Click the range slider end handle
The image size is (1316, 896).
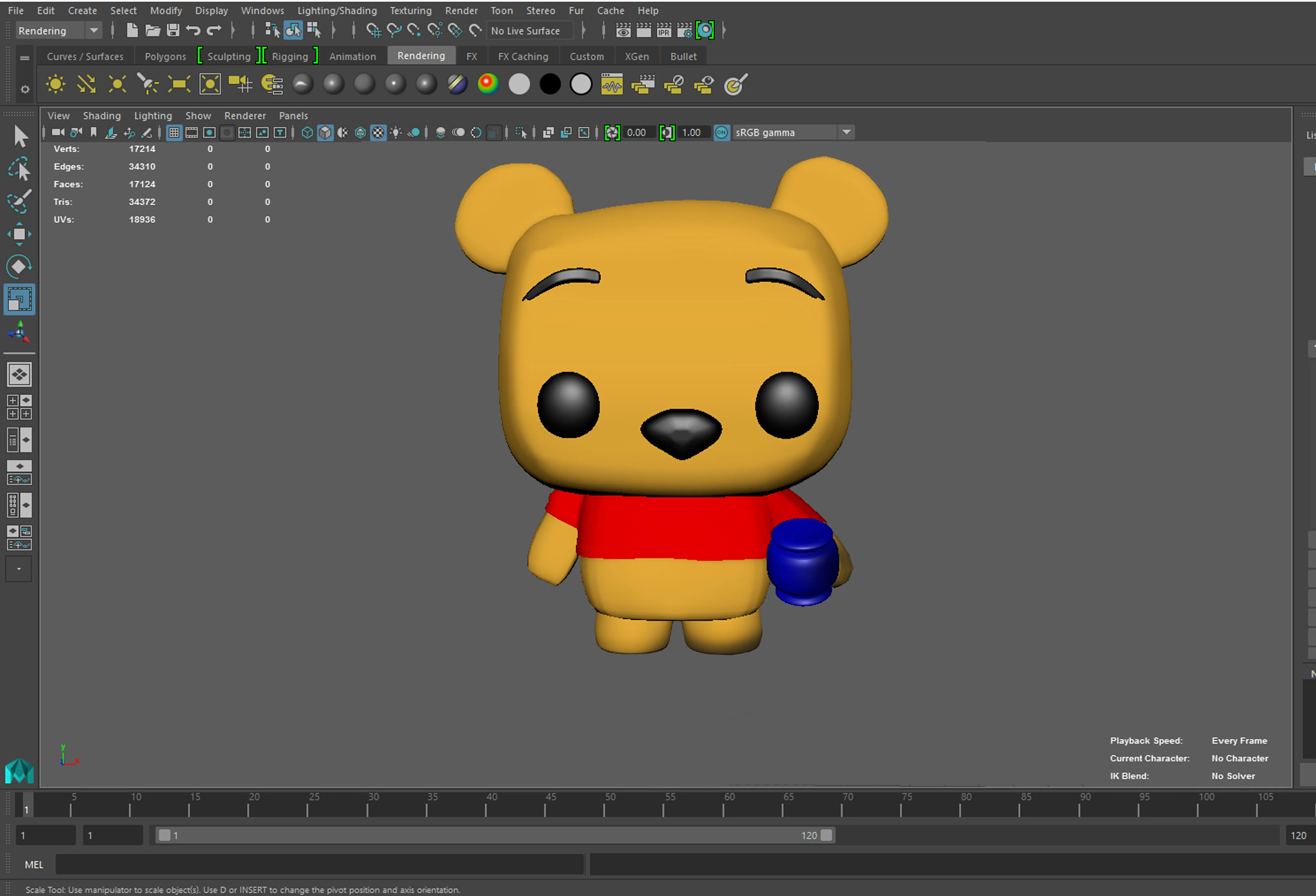click(826, 835)
